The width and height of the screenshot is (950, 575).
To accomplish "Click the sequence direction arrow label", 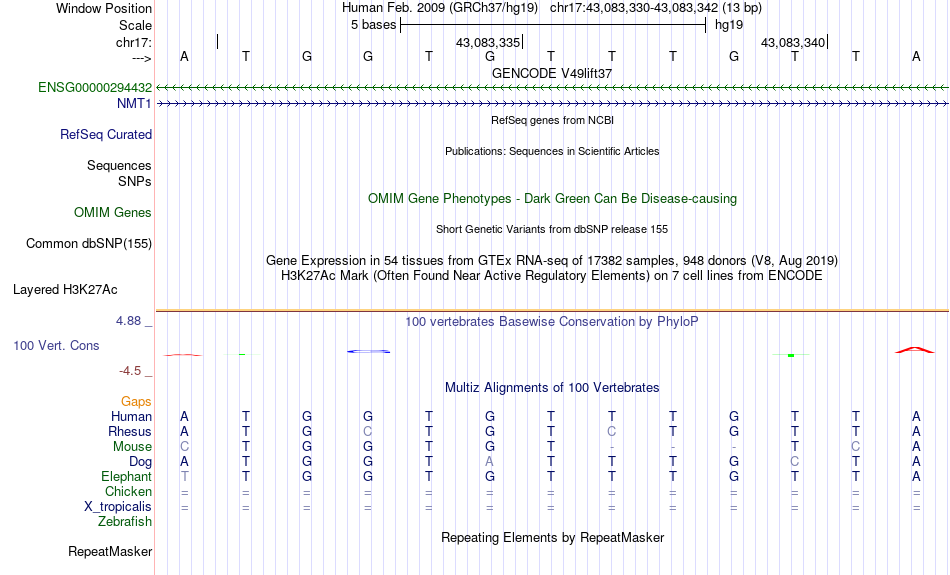I will tap(142, 58).
